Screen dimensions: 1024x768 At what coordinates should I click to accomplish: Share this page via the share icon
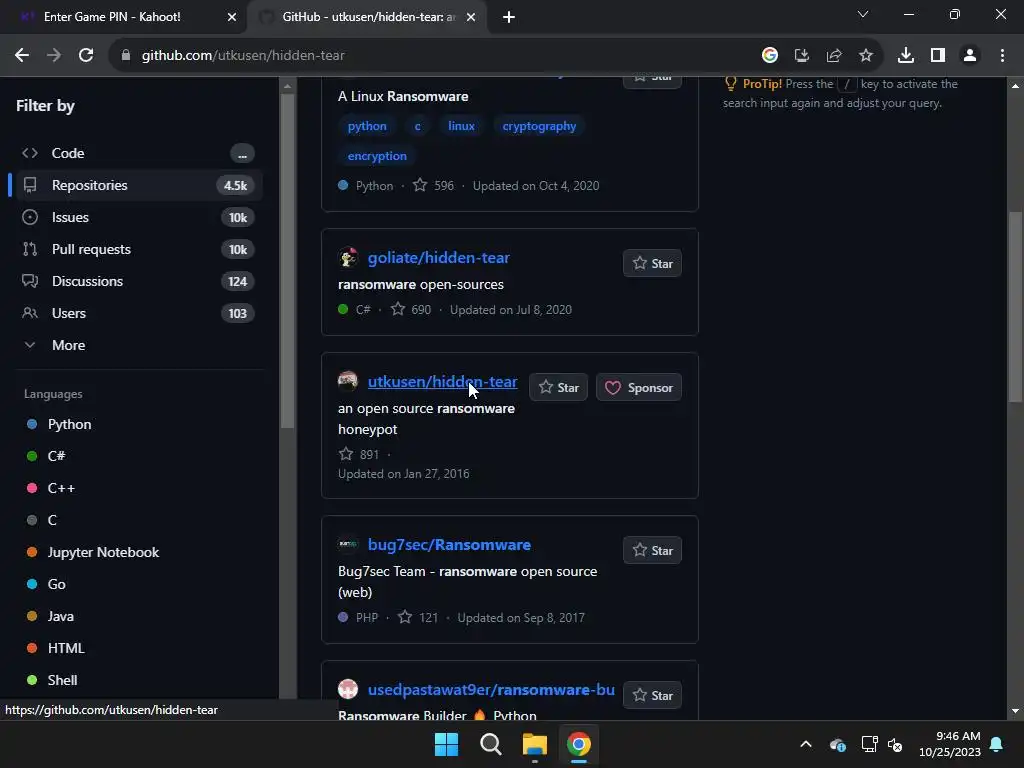834,56
